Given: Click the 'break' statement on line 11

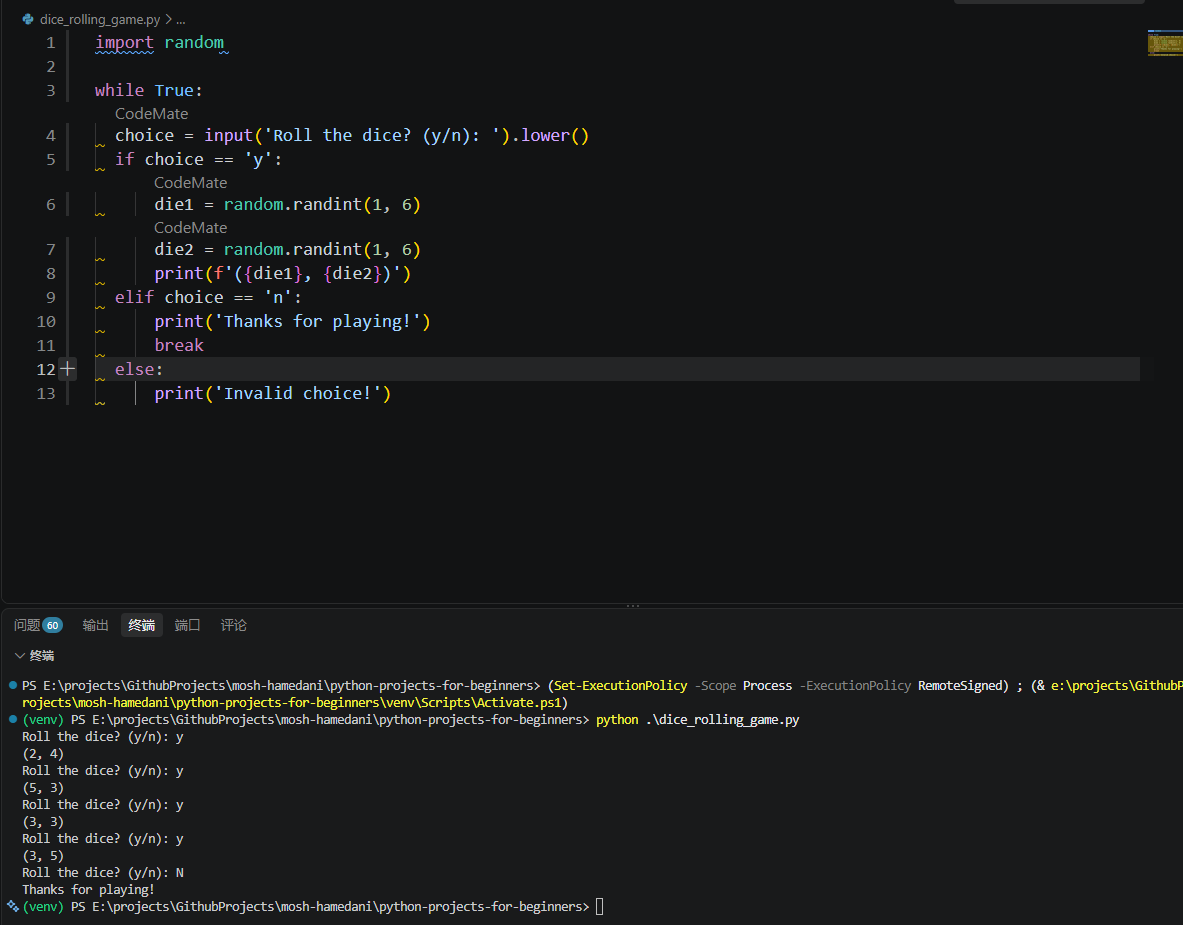Looking at the screenshot, I should [179, 346].
